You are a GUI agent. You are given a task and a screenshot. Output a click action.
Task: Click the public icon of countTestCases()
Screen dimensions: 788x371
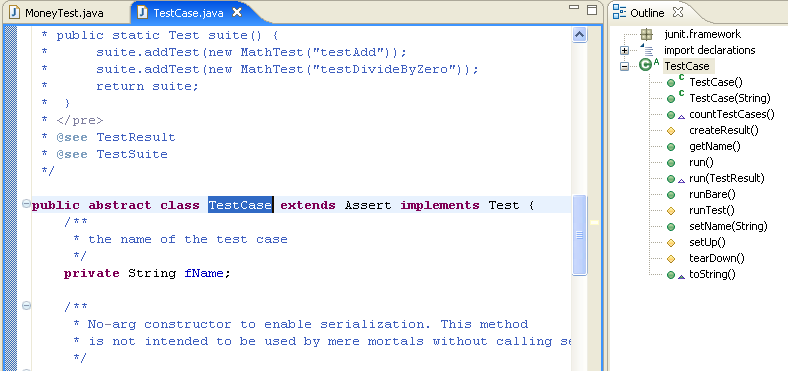(x=671, y=115)
